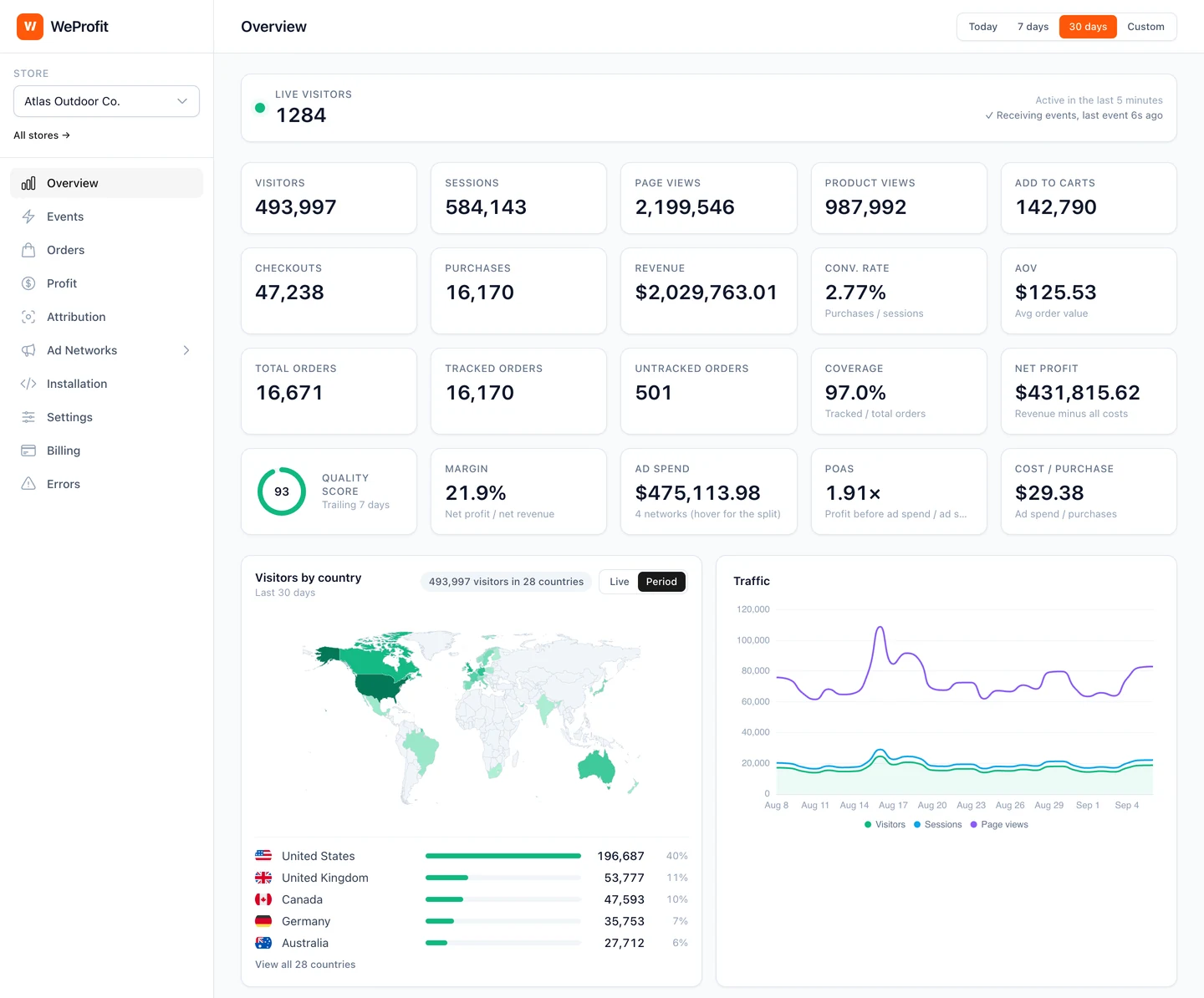
Task: Click the WeProfit logo icon
Action: 30,27
